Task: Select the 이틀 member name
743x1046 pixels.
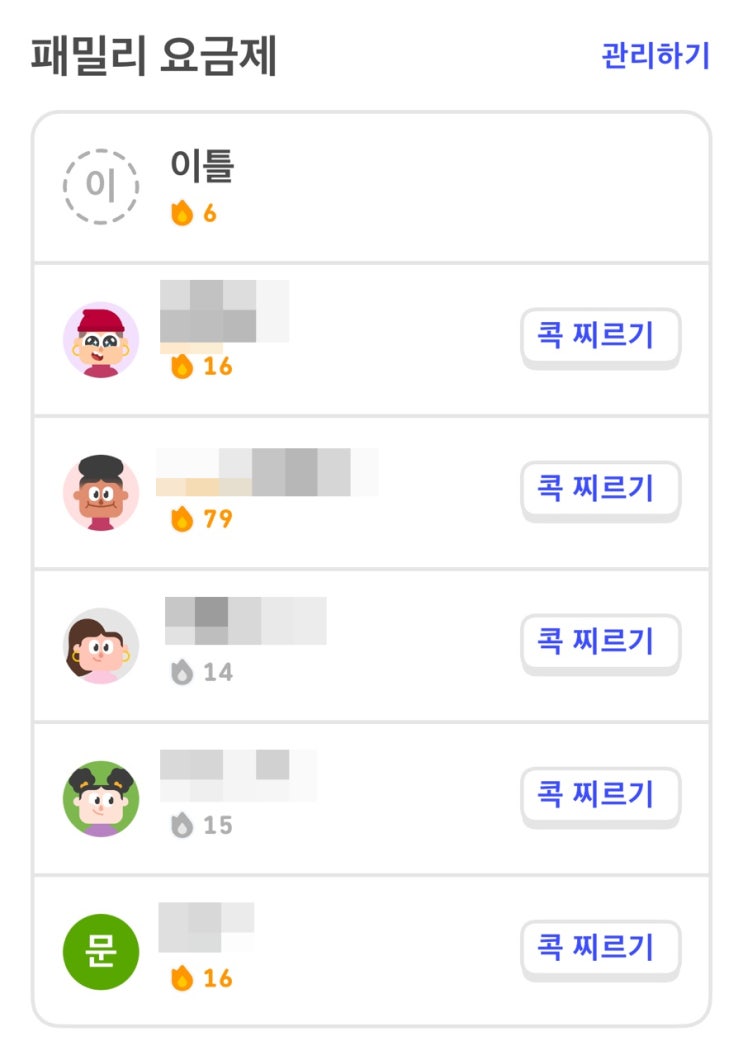Action: point(202,166)
